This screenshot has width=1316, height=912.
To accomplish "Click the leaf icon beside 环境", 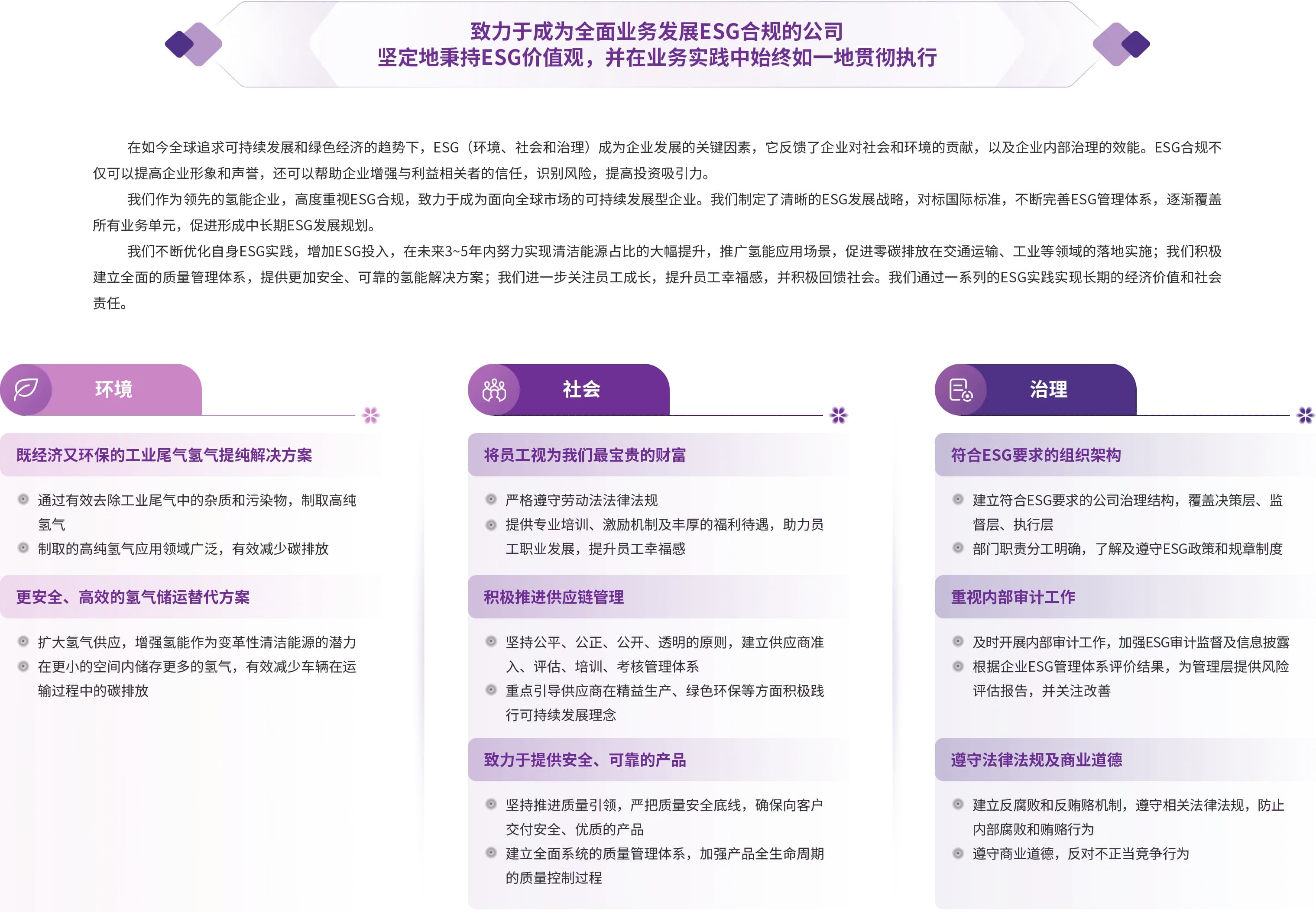I will (26, 389).
